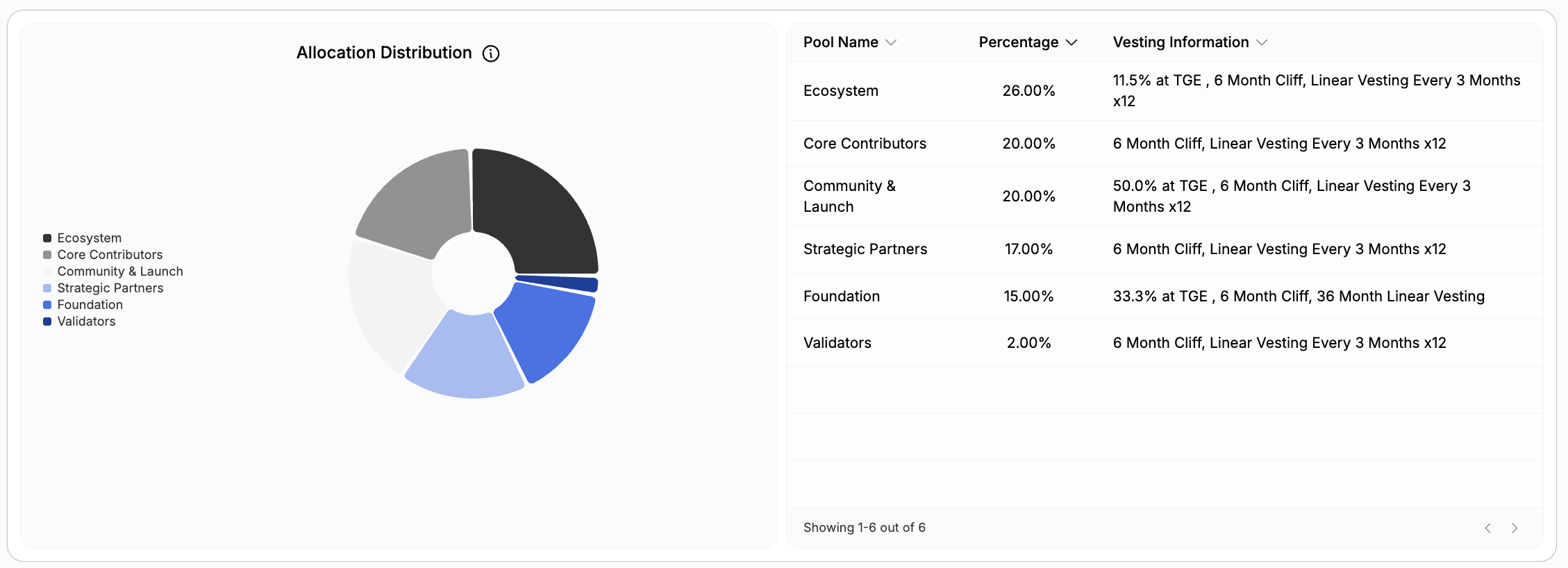Screen dimensions: 1568x568
Task: Click the Ecosystem legend marker
Action: coord(47,237)
